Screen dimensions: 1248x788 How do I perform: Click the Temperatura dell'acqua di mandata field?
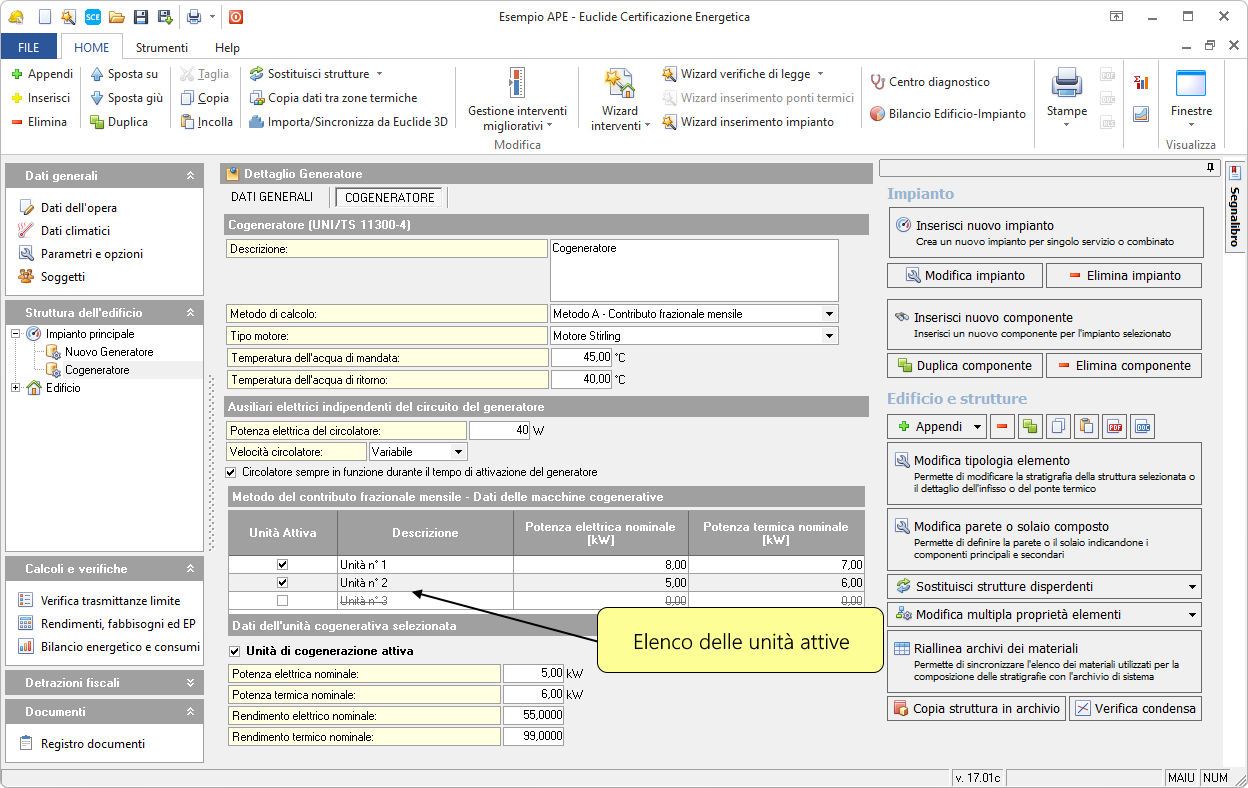pos(581,357)
